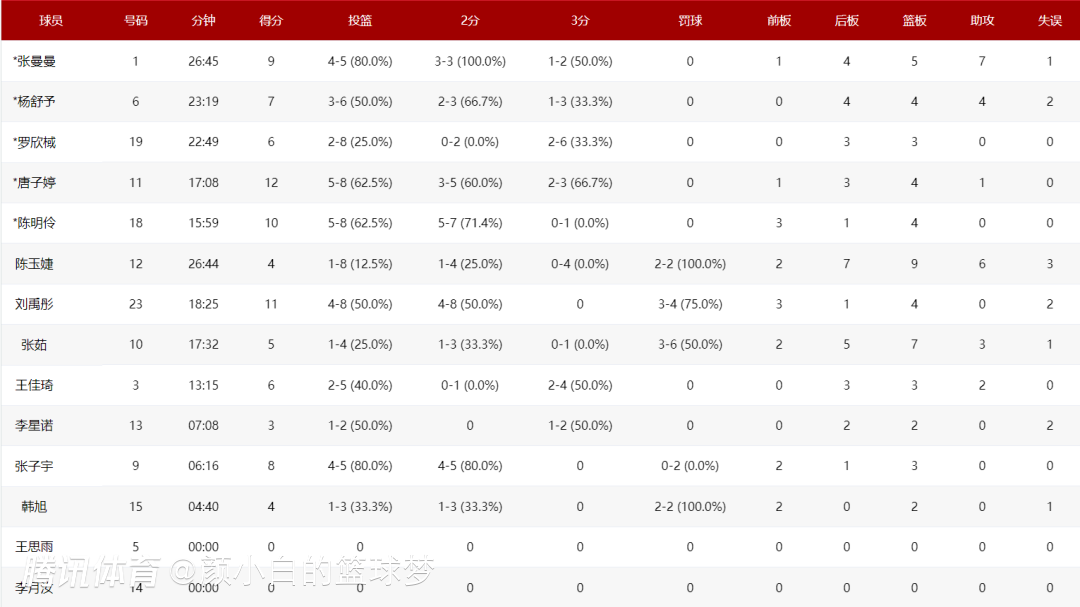Sort by the 篮板 column header
1080x607 pixels.
[x=914, y=20]
